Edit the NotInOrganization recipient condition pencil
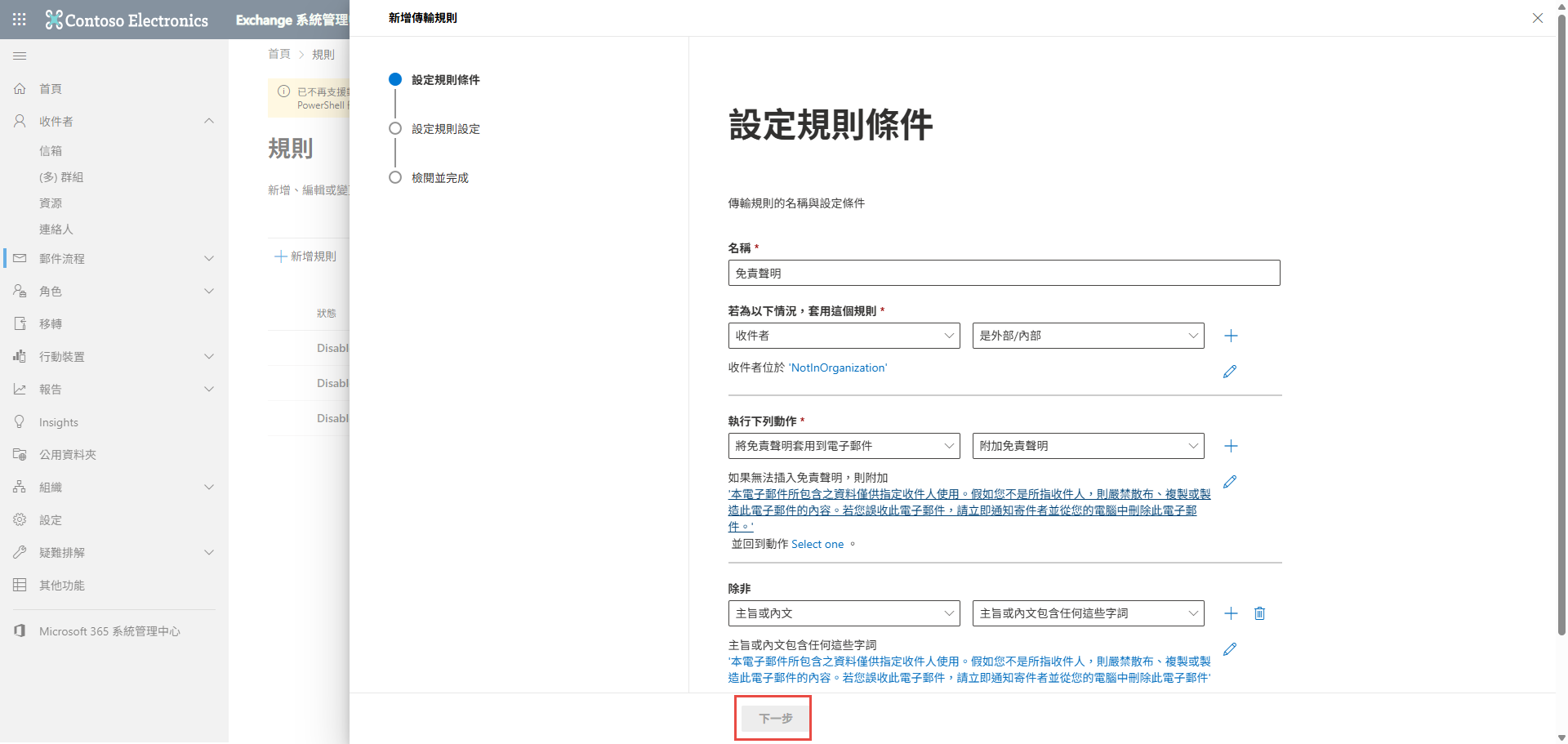This screenshot has width=1568, height=744. pos(1230,372)
